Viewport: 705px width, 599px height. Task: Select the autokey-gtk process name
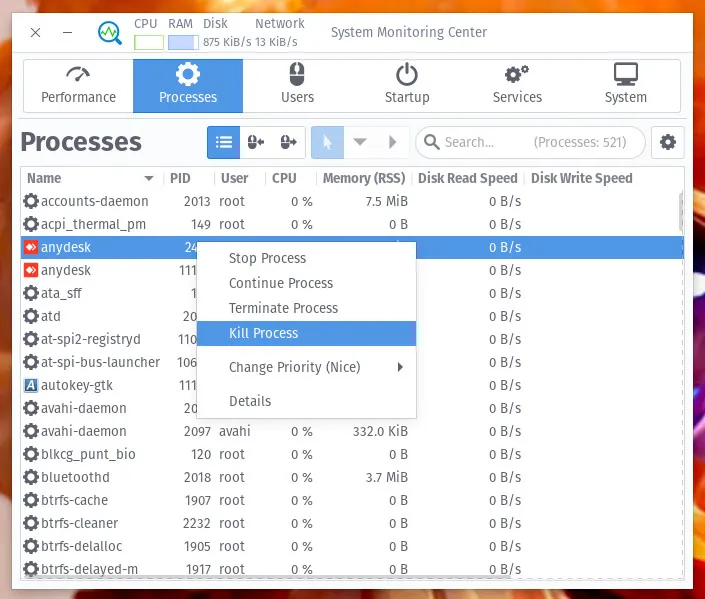coord(76,385)
